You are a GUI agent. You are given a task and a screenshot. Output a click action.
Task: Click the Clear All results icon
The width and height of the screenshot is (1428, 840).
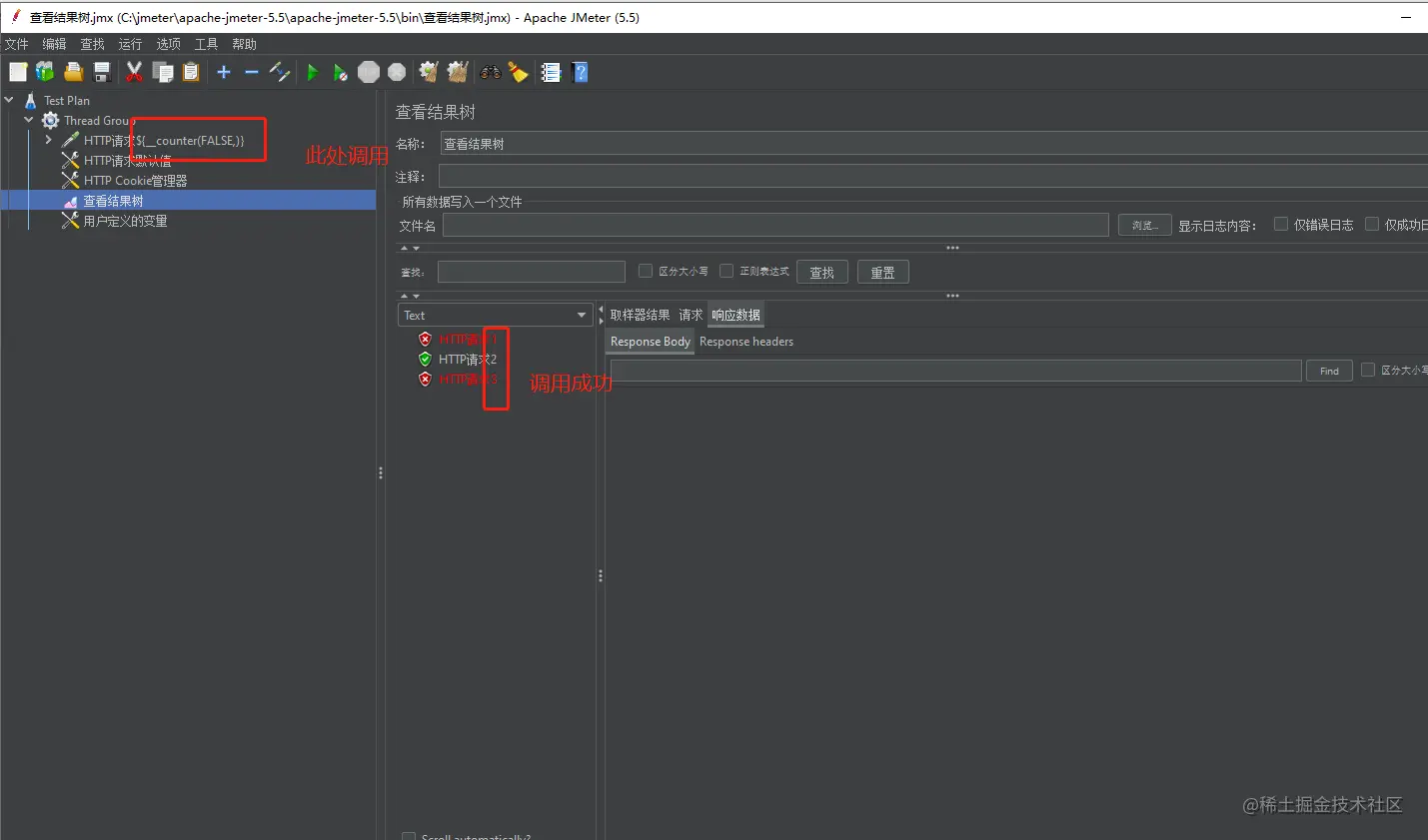458,72
